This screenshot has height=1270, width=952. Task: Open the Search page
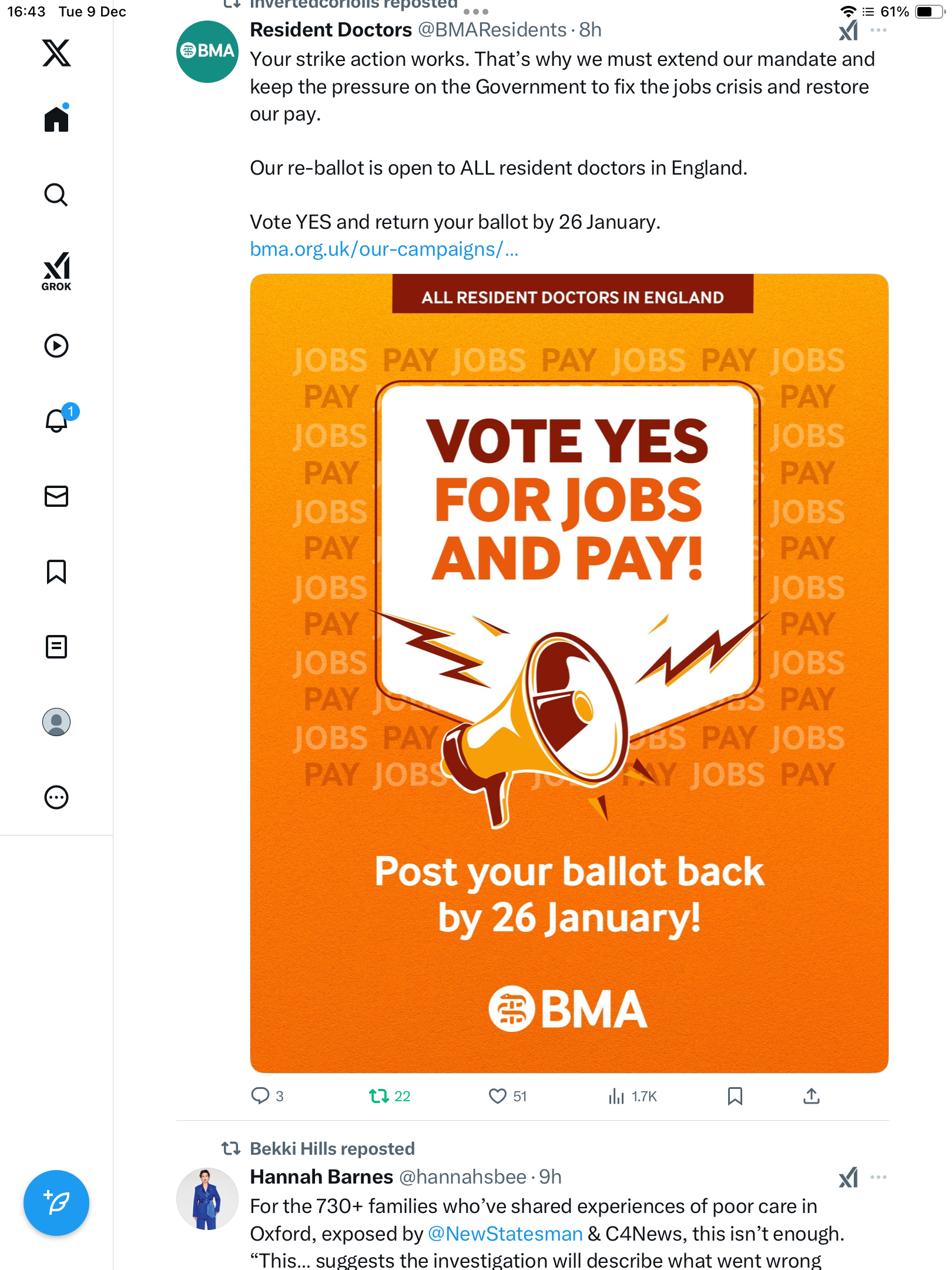coord(56,195)
